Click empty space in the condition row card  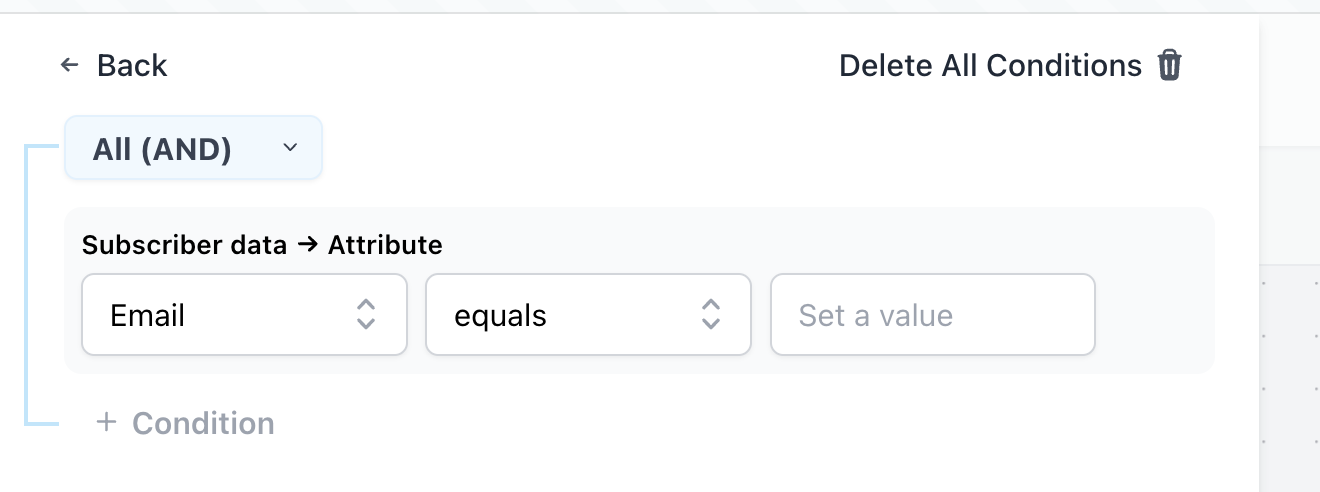1155,315
